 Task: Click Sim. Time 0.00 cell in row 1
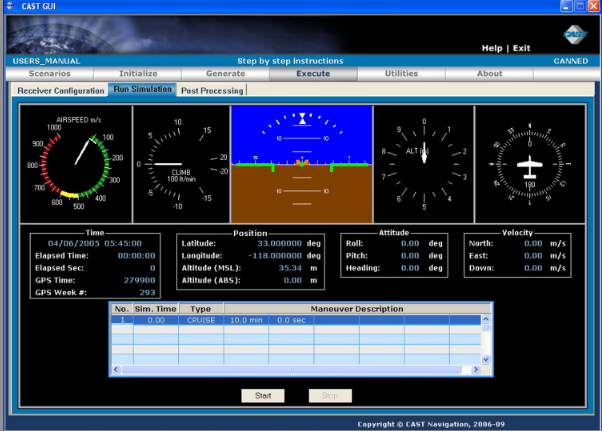pos(156,320)
